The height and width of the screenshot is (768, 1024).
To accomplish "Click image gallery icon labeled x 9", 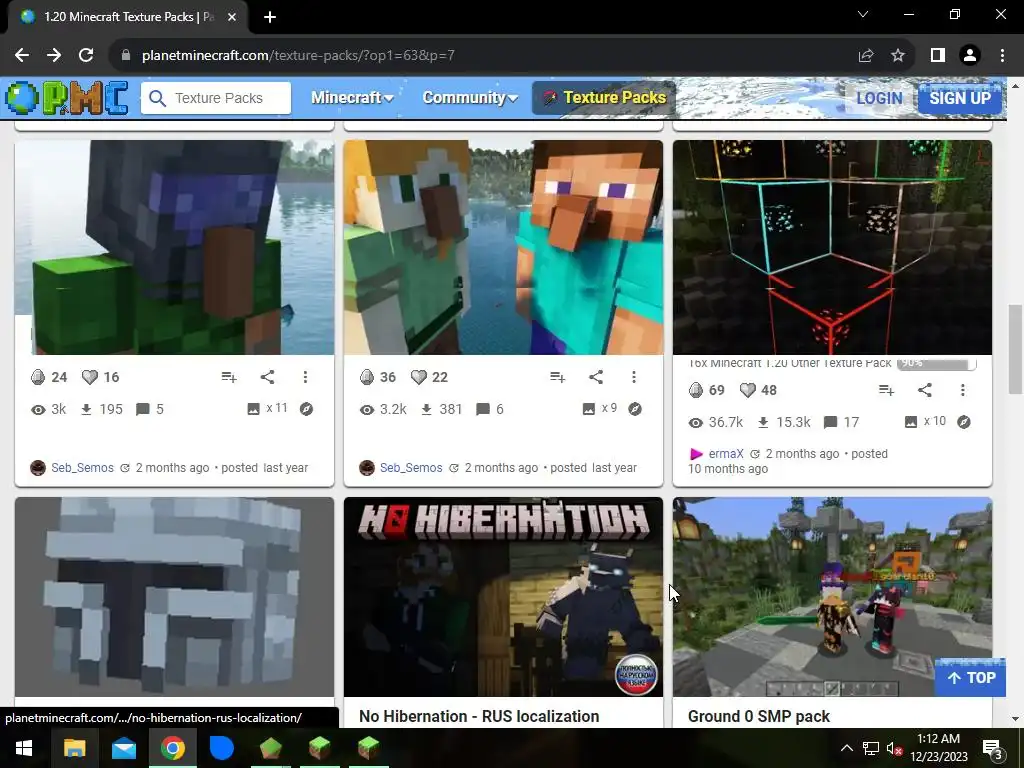I will click(x=588, y=409).
